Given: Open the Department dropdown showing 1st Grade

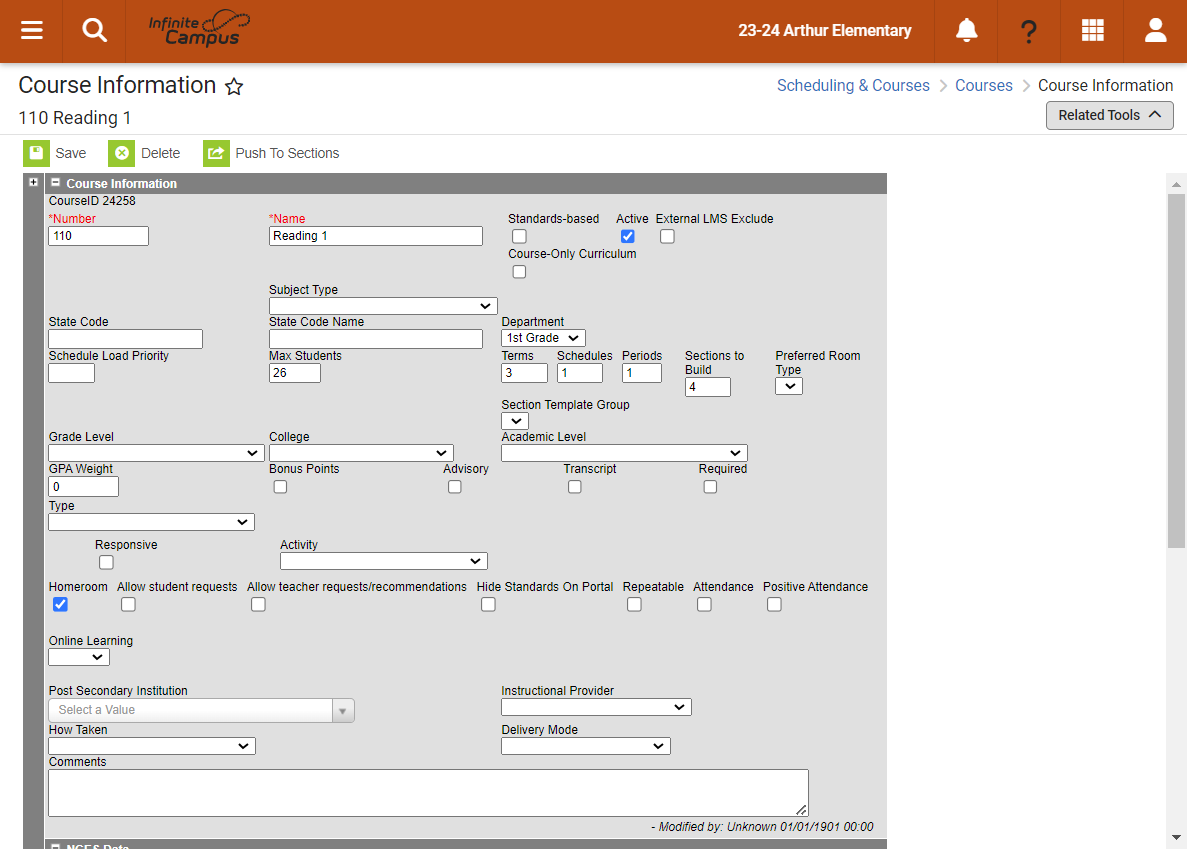Looking at the screenshot, I should (x=543, y=337).
